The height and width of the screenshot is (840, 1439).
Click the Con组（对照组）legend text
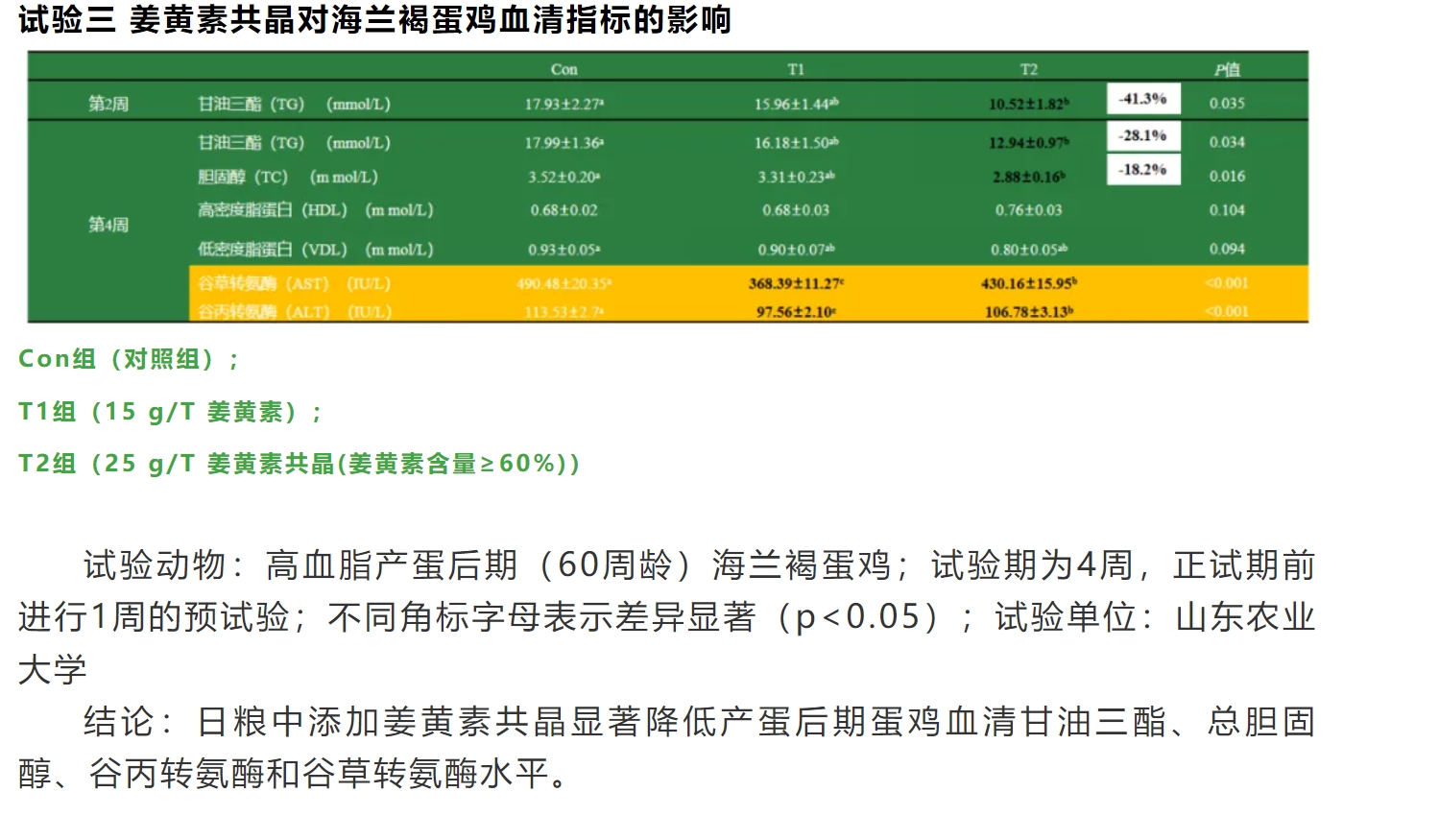(x=129, y=359)
